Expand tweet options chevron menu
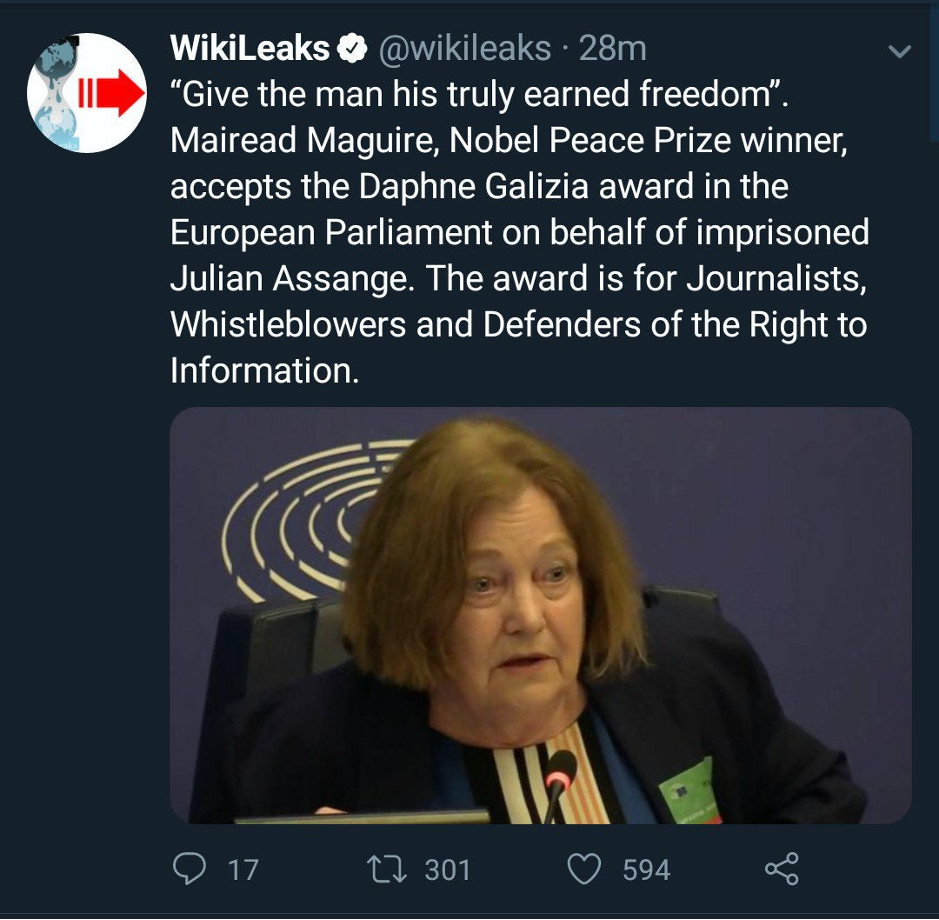 (900, 50)
